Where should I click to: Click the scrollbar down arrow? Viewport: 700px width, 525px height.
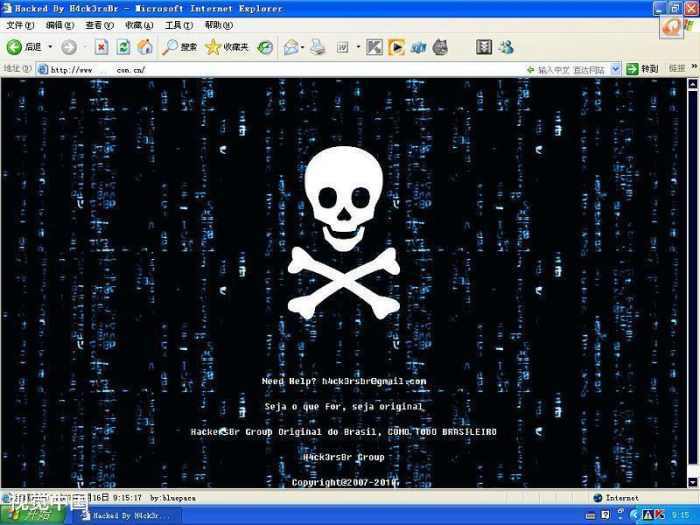(x=693, y=483)
